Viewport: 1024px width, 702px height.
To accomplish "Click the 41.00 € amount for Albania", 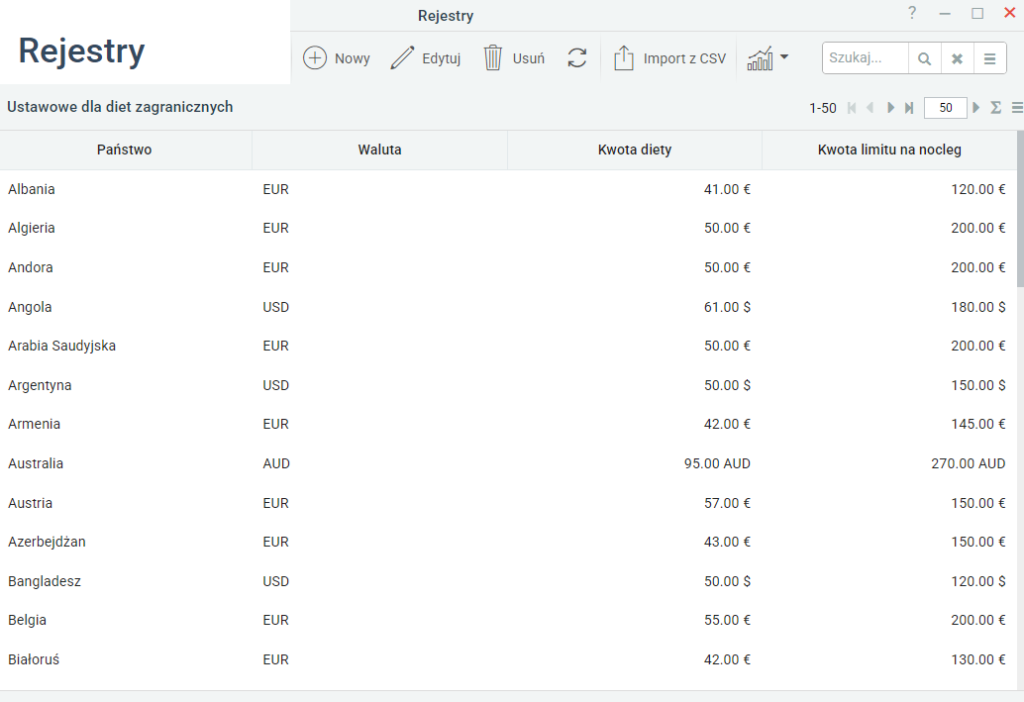I will (727, 189).
